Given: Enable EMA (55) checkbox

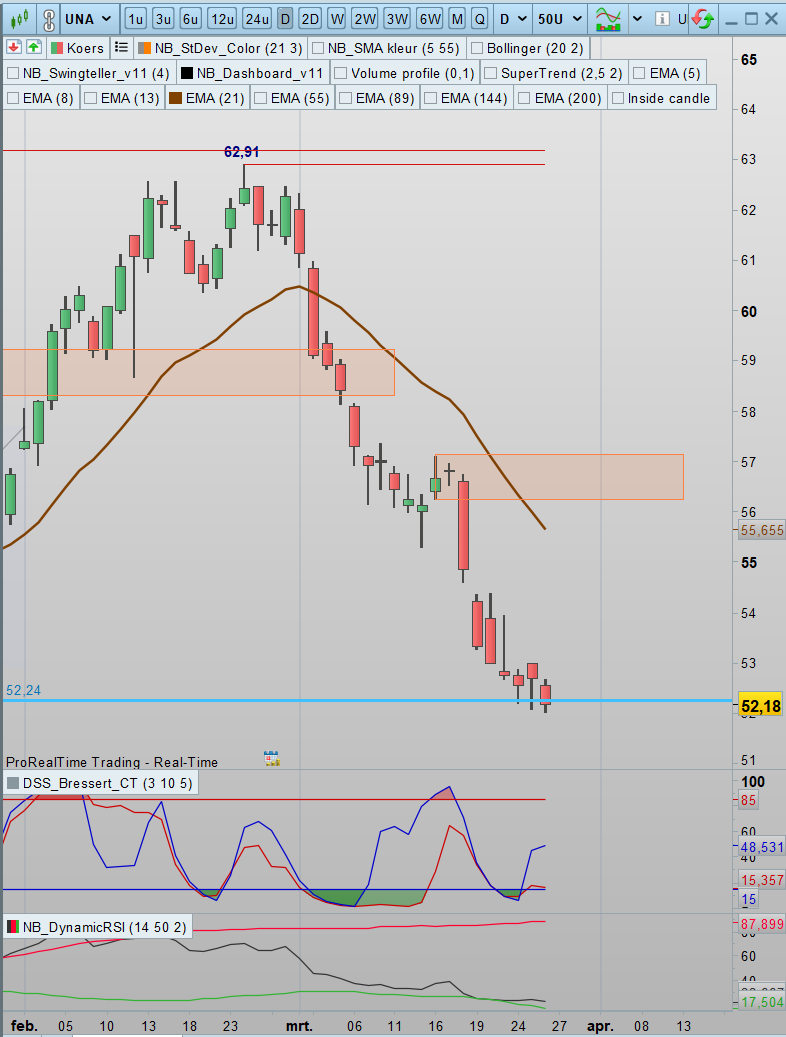Looking at the screenshot, I should pyautogui.click(x=261, y=99).
